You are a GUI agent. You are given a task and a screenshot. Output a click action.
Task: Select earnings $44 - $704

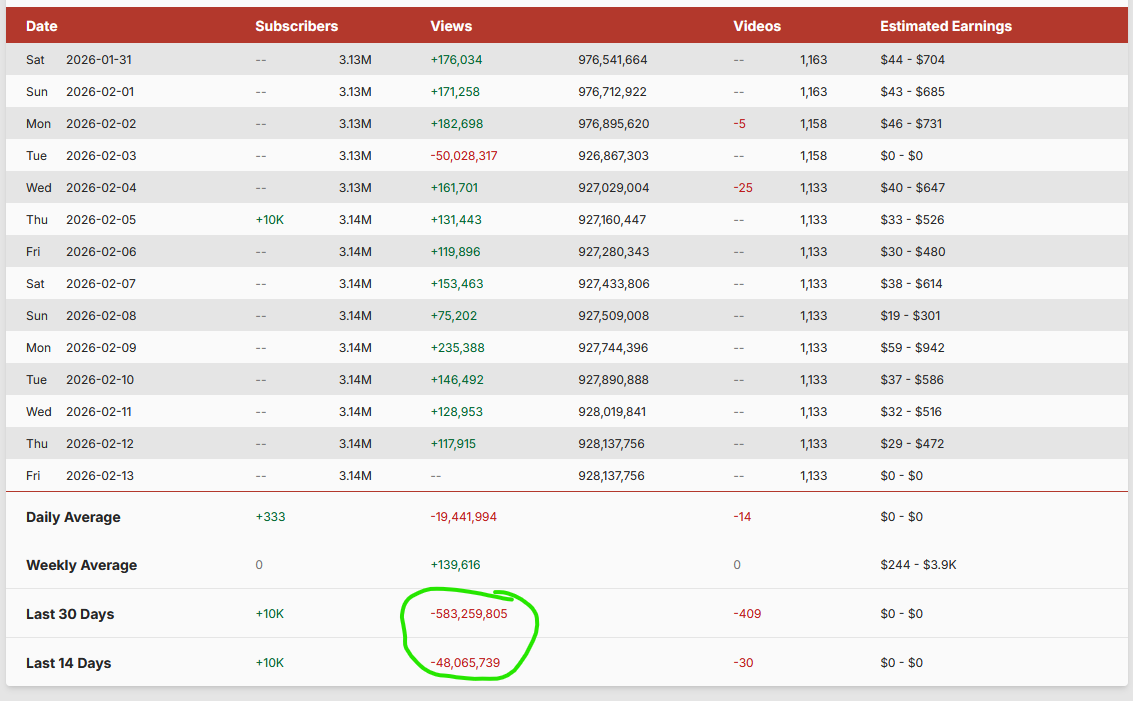tap(912, 60)
